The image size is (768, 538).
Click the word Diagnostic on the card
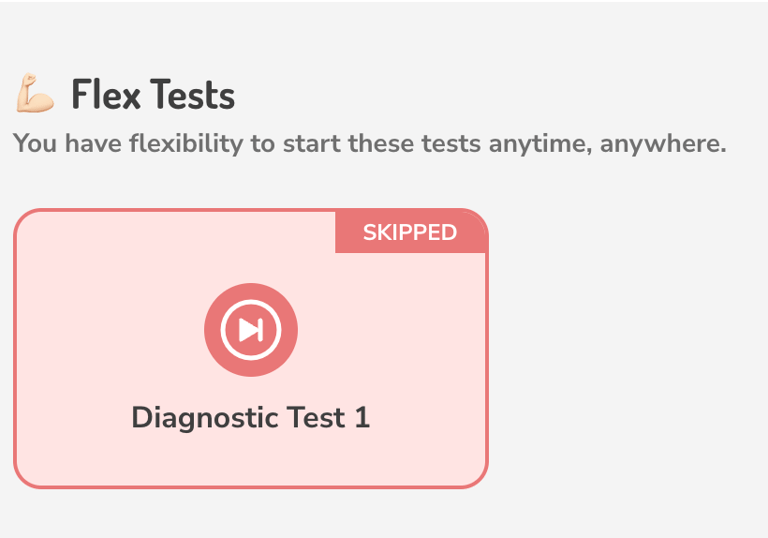(205, 418)
